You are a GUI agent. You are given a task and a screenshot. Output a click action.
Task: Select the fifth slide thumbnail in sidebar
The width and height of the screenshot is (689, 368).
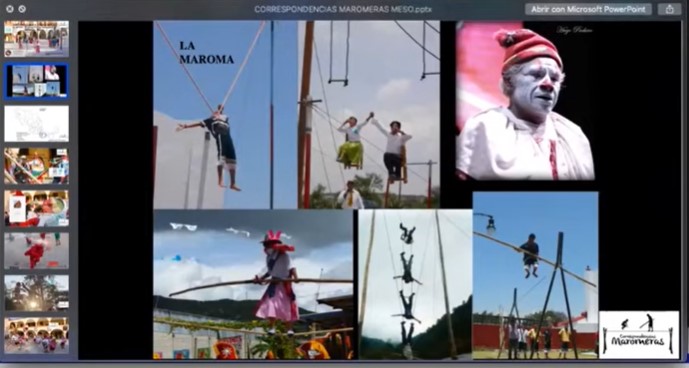point(36,208)
